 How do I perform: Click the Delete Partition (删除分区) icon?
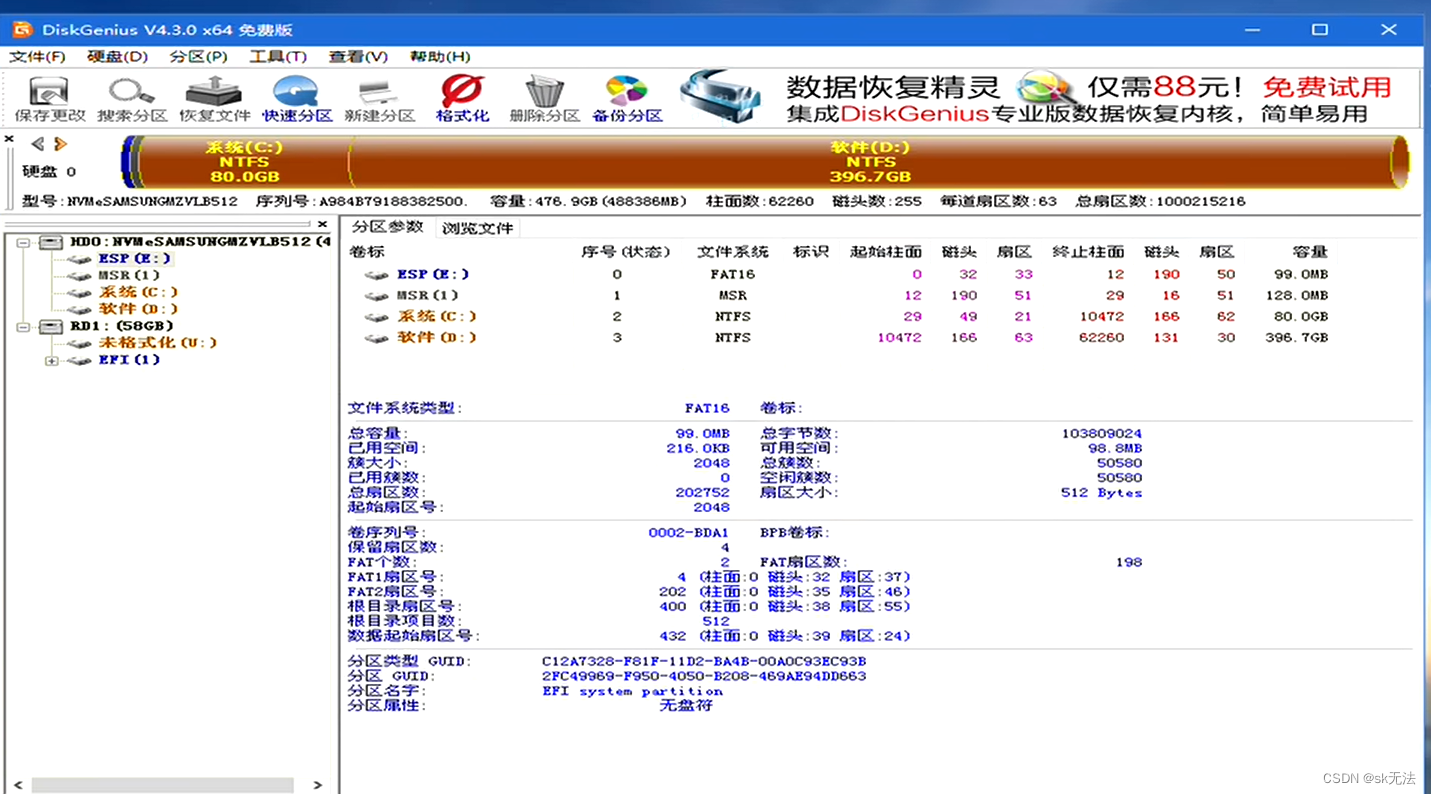[545, 99]
